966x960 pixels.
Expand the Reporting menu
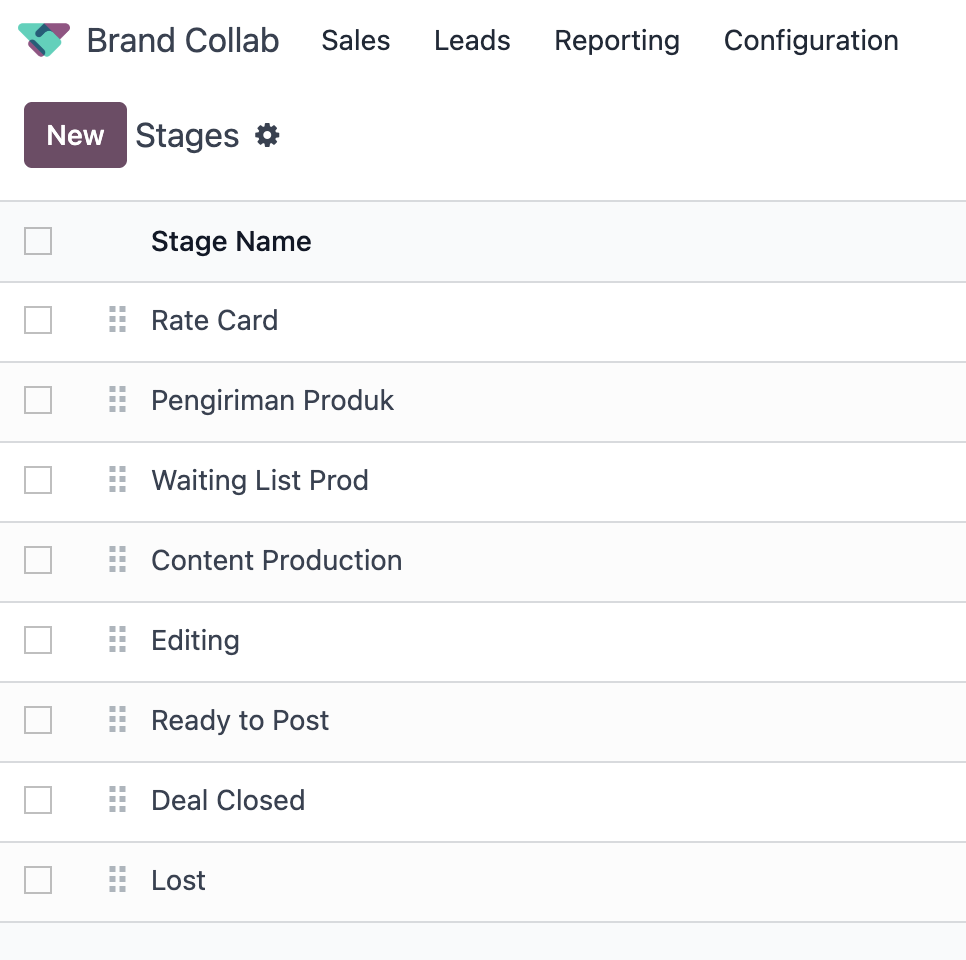617,41
